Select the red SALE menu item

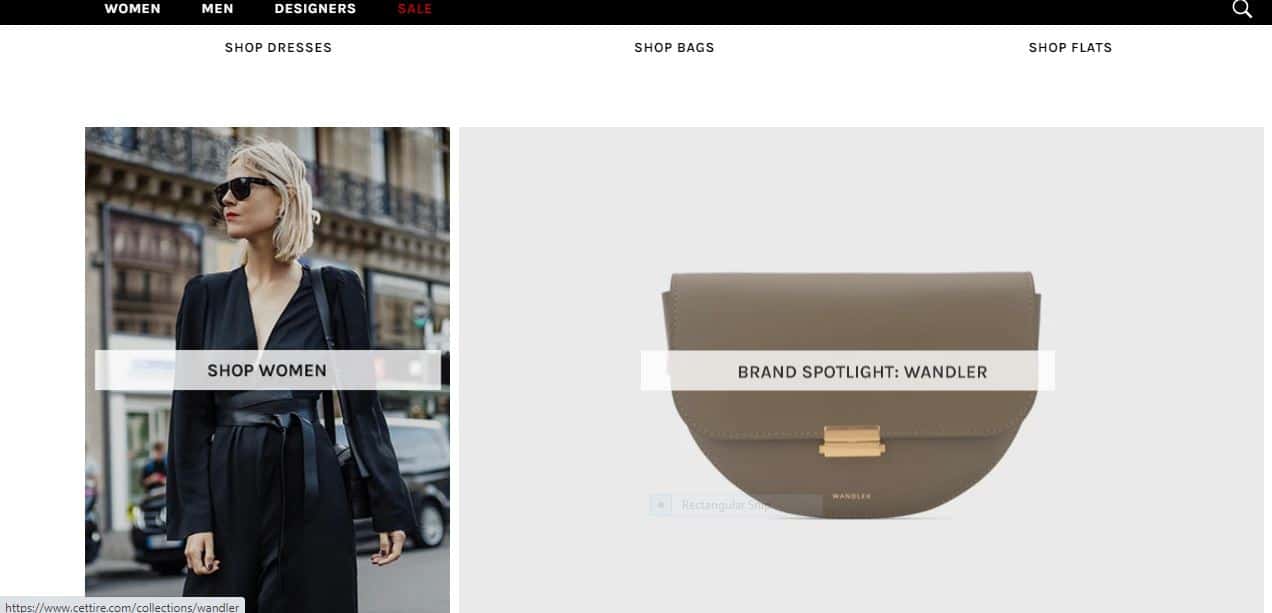point(415,9)
